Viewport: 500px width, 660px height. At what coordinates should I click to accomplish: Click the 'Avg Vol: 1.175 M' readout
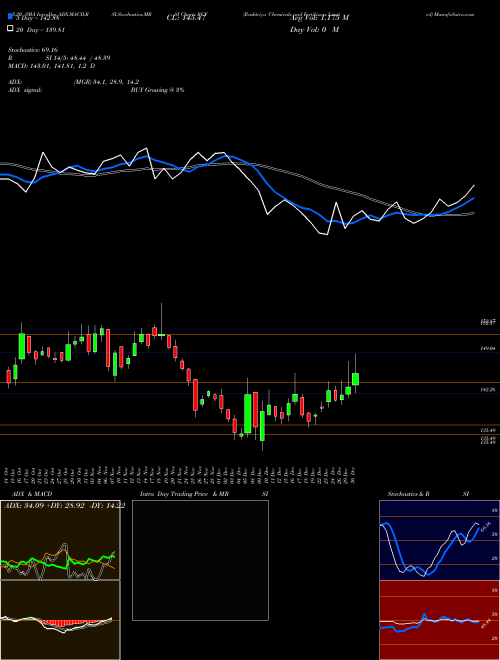click(x=319, y=18)
